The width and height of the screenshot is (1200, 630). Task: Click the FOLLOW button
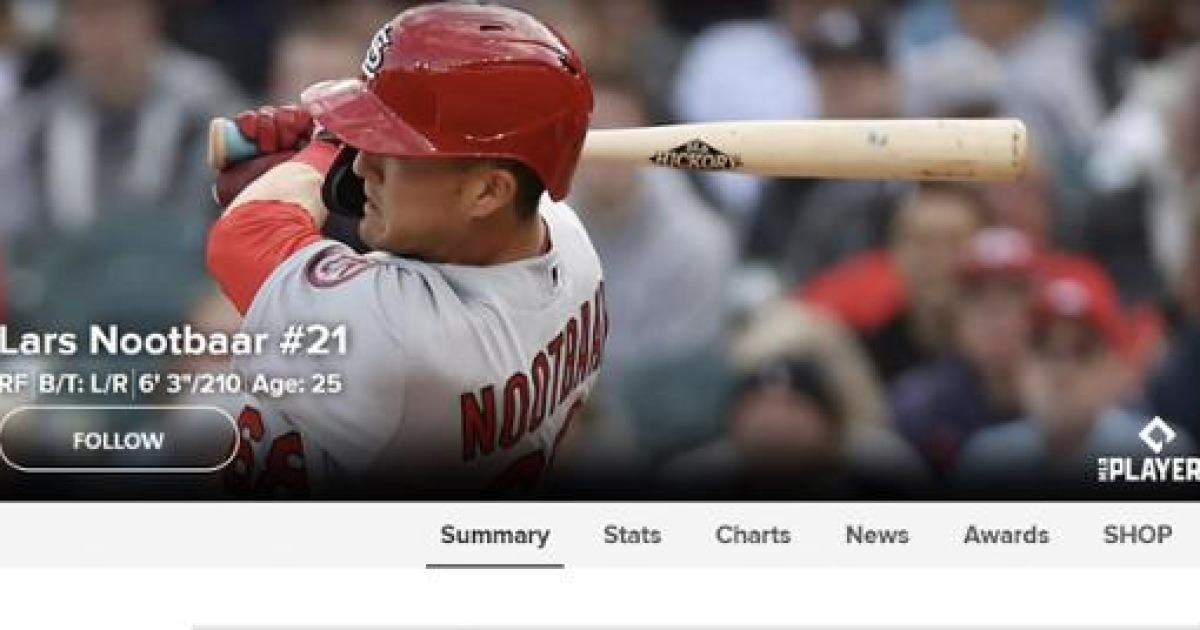tap(118, 439)
